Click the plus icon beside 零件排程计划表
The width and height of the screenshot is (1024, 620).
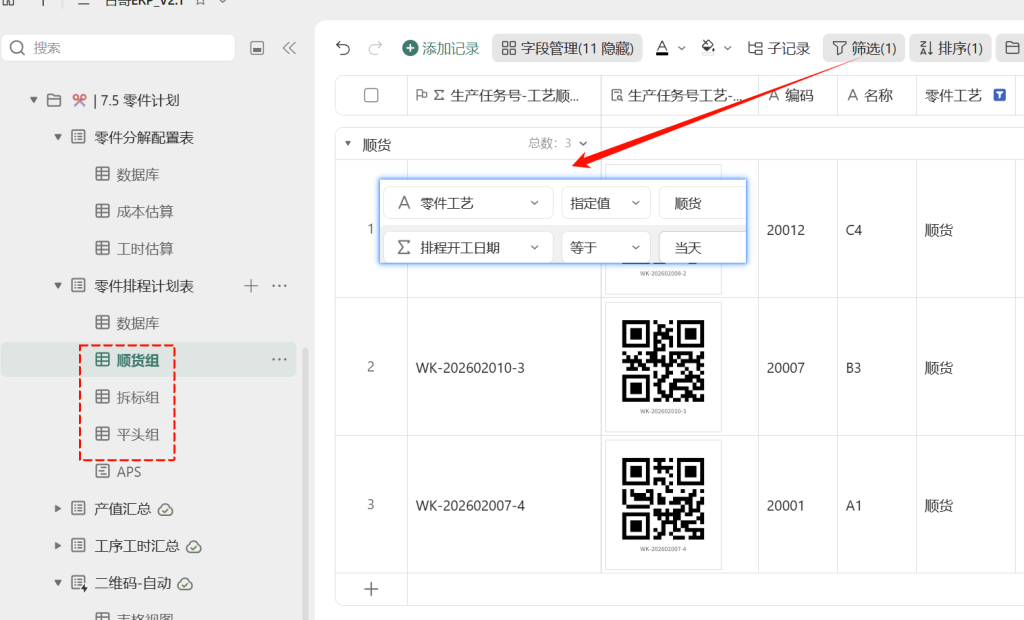pyautogui.click(x=251, y=286)
